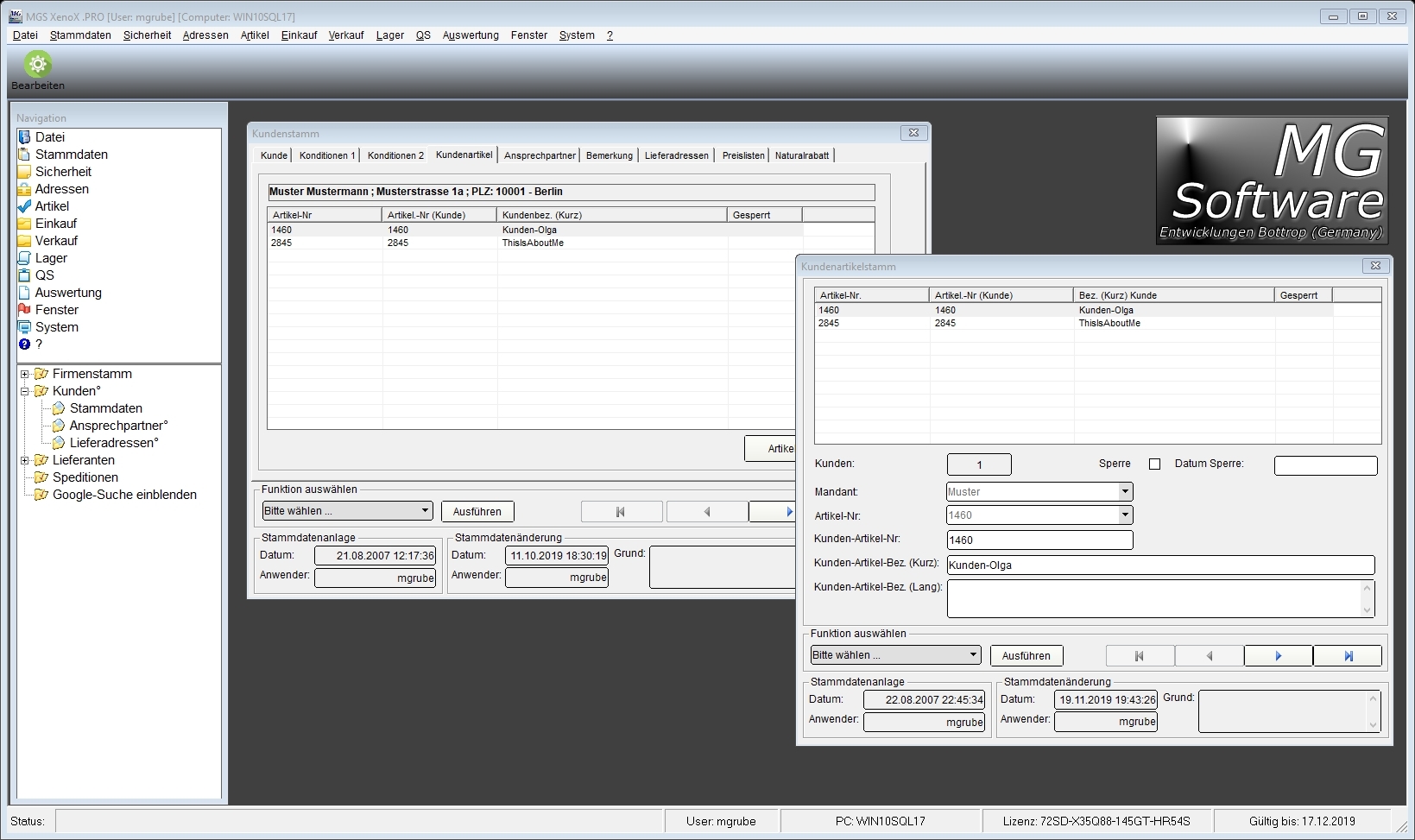
Task: Go to next record in Kundenartikelstamm
Action: point(1278,656)
